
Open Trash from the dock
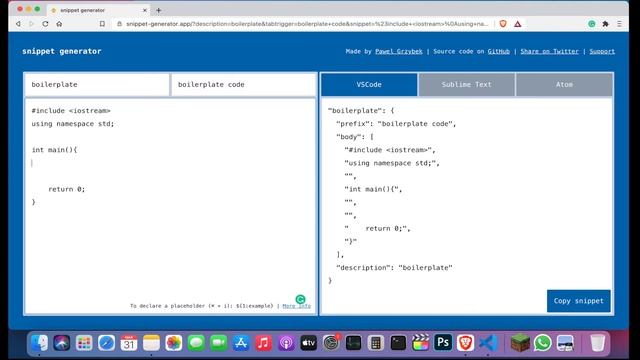coord(598,343)
